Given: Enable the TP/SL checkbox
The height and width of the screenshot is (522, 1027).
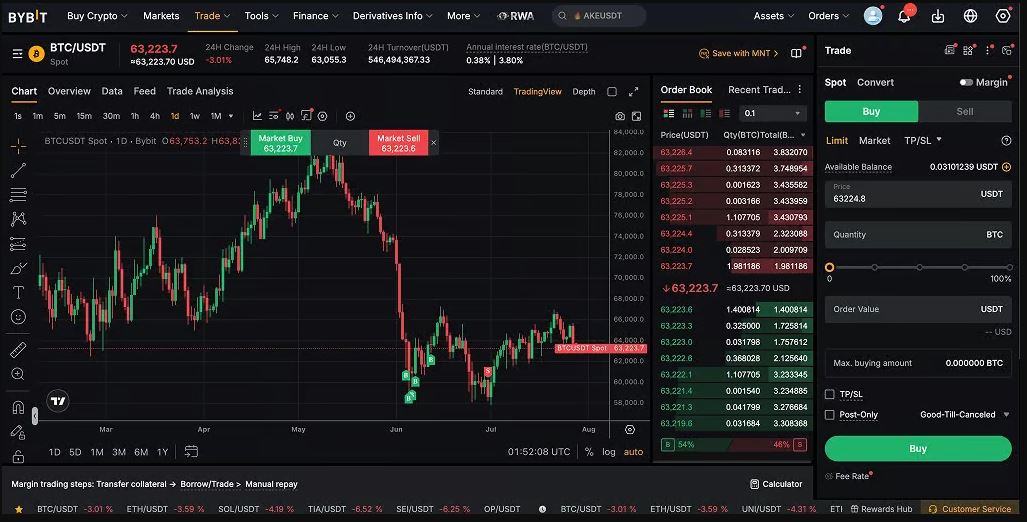Looking at the screenshot, I should (x=830, y=394).
